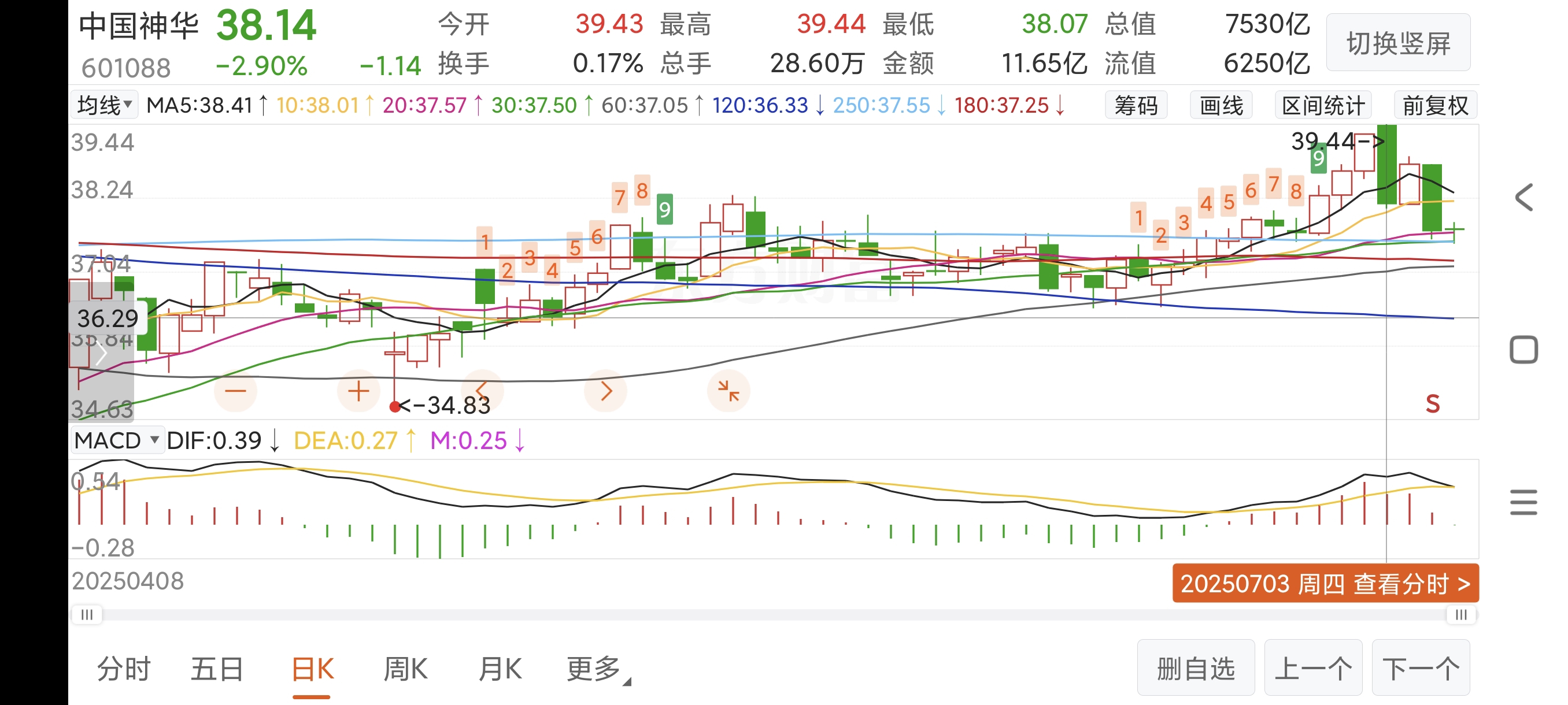Image resolution: width=1568 pixels, height=705 pixels.
Task: Click the 180:37.25 moving average value
Action: 1001,105
